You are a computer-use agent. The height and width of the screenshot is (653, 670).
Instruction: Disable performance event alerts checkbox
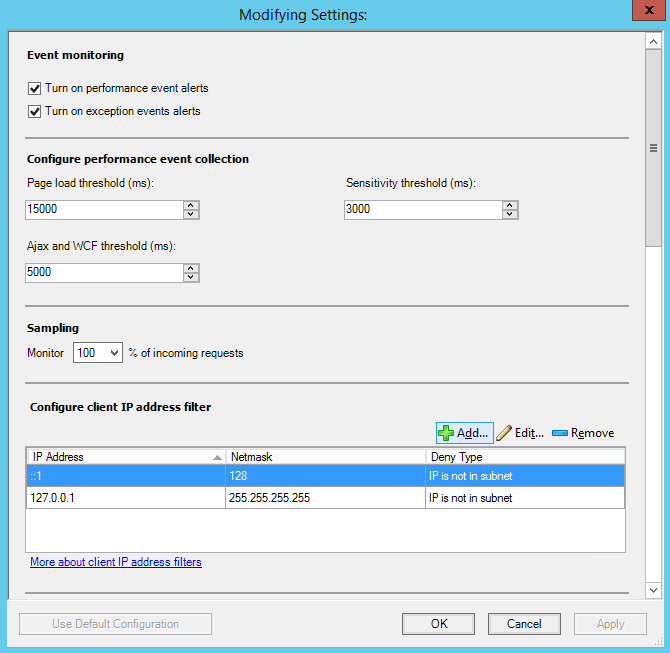[x=35, y=88]
